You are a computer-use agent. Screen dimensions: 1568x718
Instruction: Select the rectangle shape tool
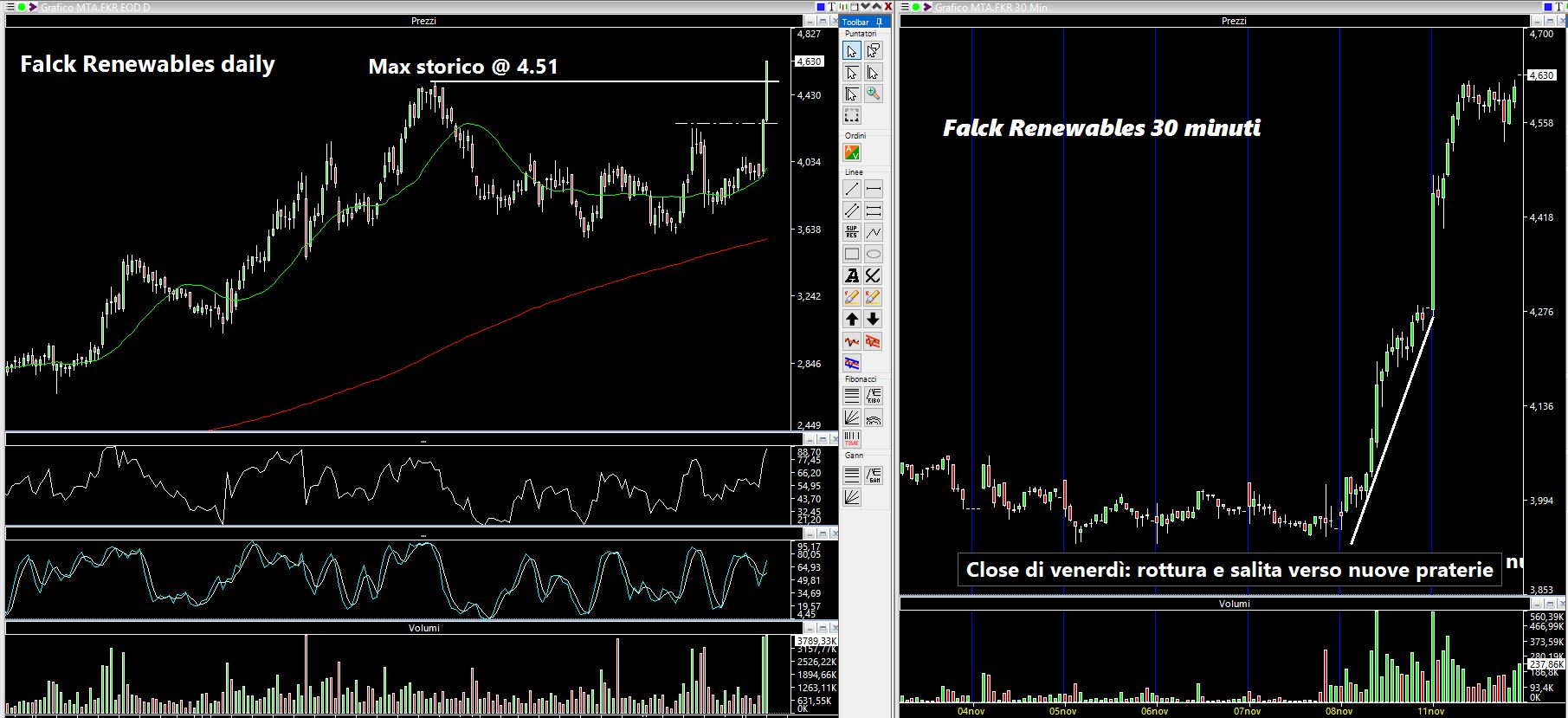click(852, 254)
